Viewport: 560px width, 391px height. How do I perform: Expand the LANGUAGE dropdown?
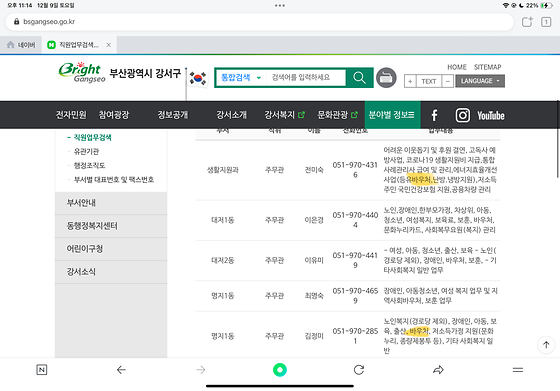pyautogui.click(x=480, y=81)
